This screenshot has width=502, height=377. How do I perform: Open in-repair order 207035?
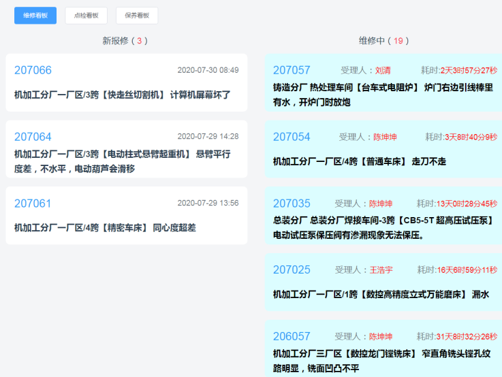point(292,203)
